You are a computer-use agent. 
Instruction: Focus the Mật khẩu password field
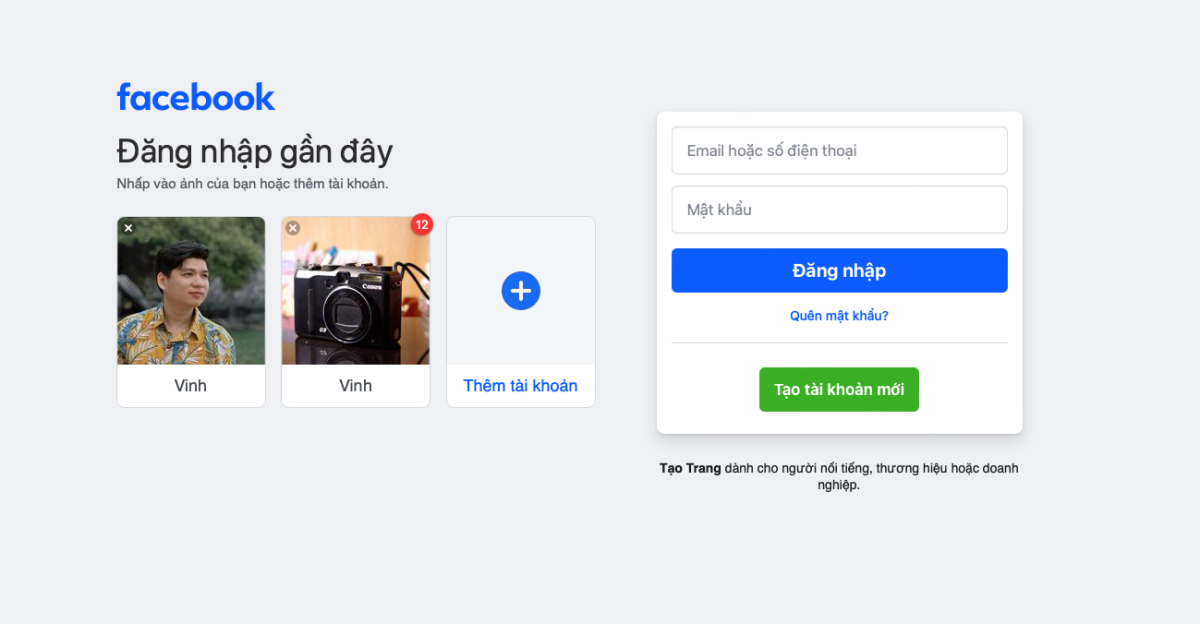(x=839, y=210)
